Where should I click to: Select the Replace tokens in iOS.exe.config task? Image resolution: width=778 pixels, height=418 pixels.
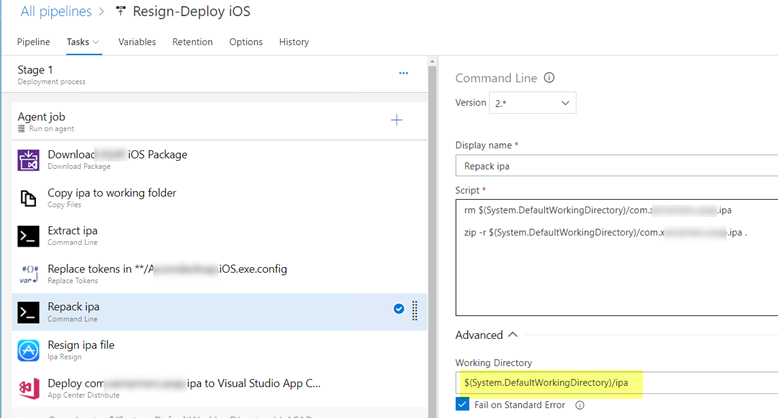point(219,274)
